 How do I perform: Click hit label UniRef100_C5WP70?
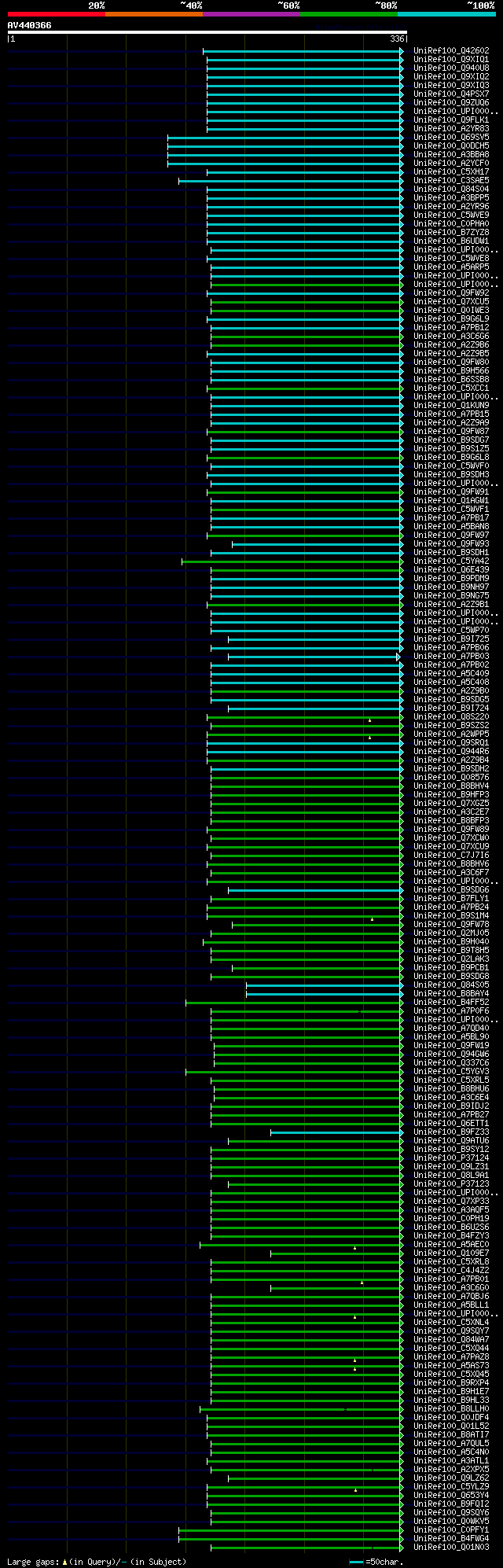(x=451, y=631)
